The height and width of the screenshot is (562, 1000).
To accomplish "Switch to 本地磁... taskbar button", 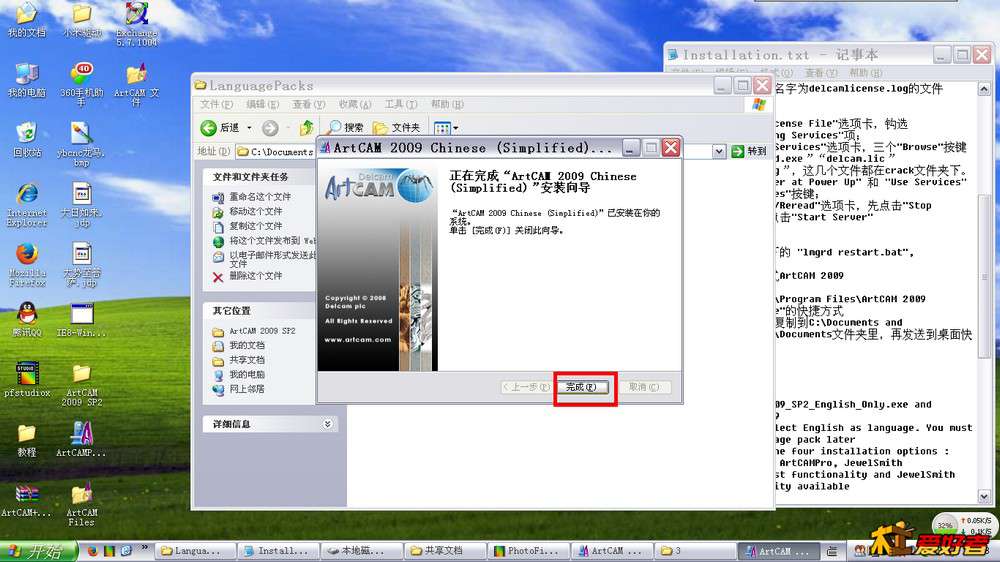I will point(362,551).
